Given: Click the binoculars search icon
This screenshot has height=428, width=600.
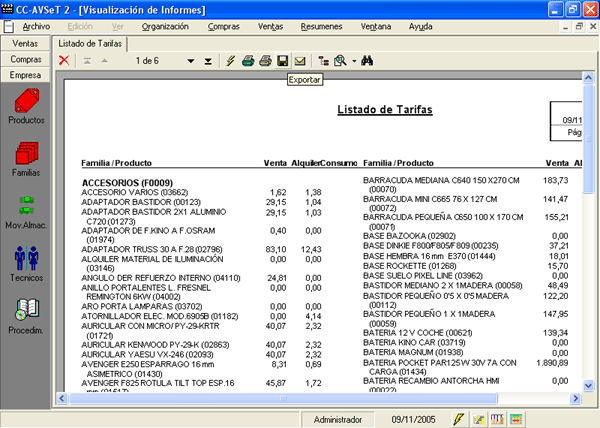Looking at the screenshot, I should pyautogui.click(x=367, y=61).
